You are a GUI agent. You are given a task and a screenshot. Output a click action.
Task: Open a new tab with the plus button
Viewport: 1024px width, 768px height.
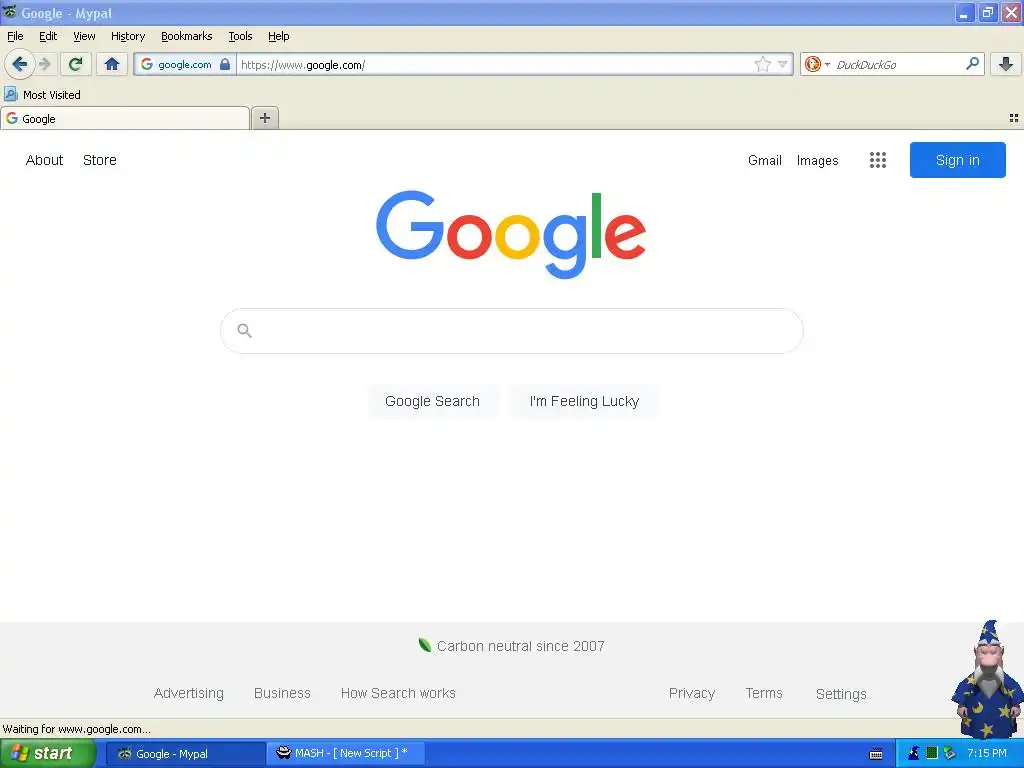click(264, 118)
